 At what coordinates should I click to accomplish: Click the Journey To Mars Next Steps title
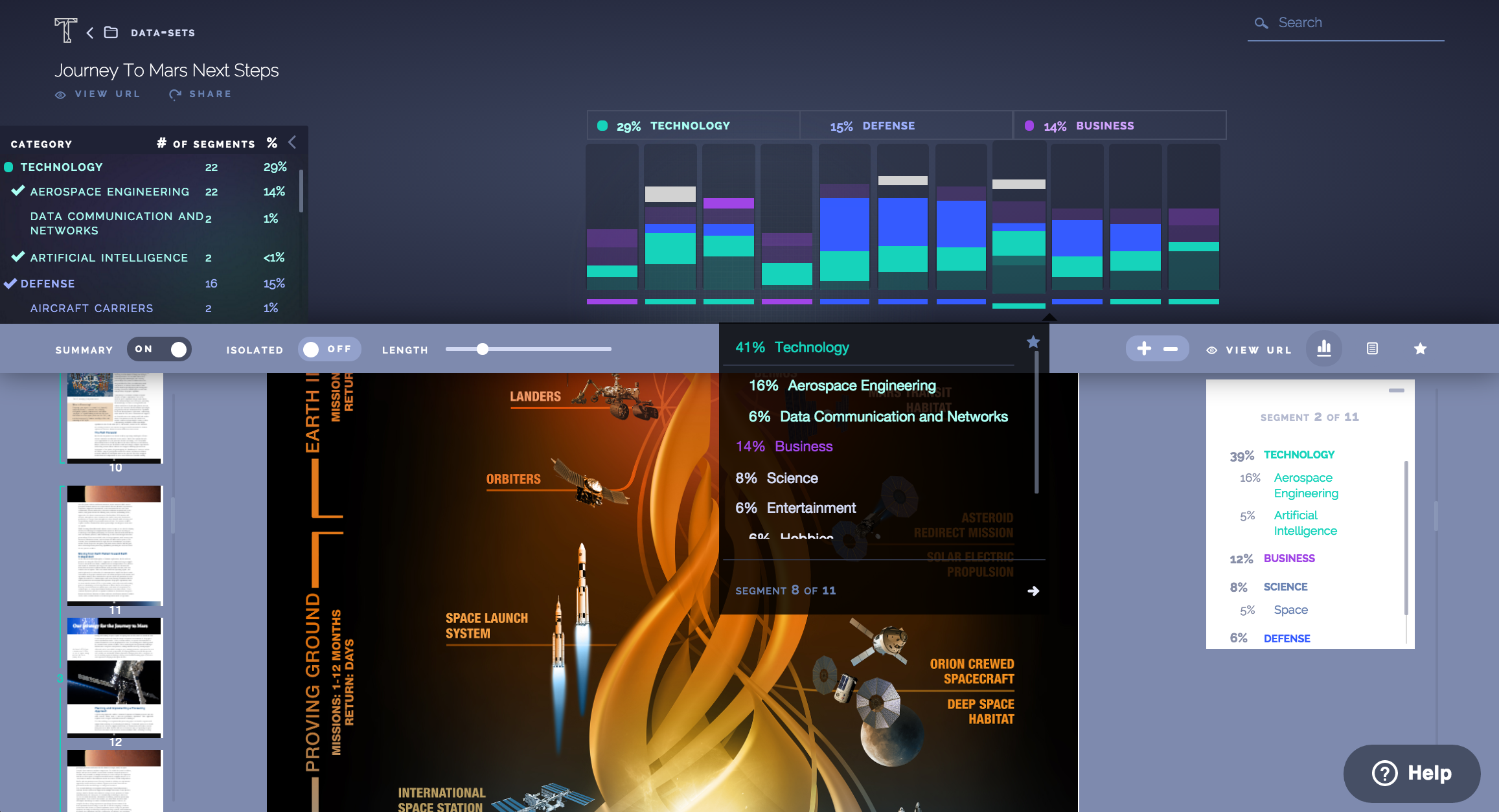coord(166,70)
